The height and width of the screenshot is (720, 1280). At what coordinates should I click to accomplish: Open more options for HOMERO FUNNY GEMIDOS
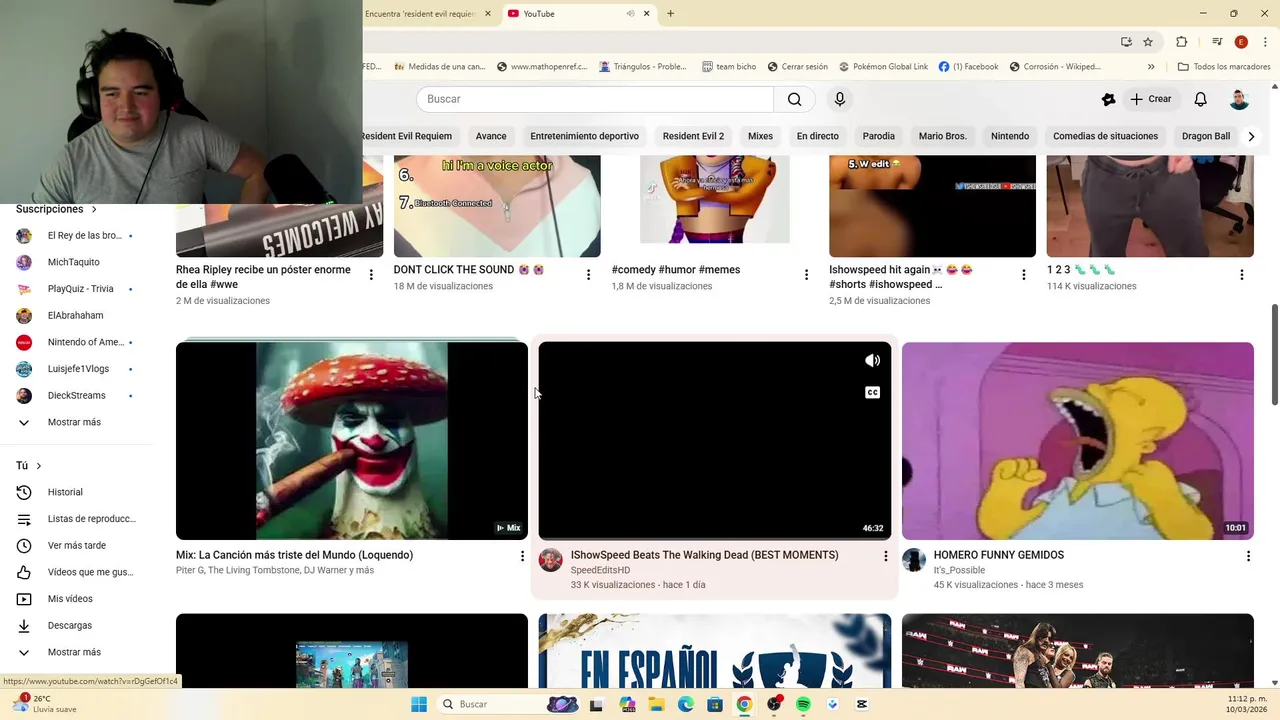(1248, 556)
